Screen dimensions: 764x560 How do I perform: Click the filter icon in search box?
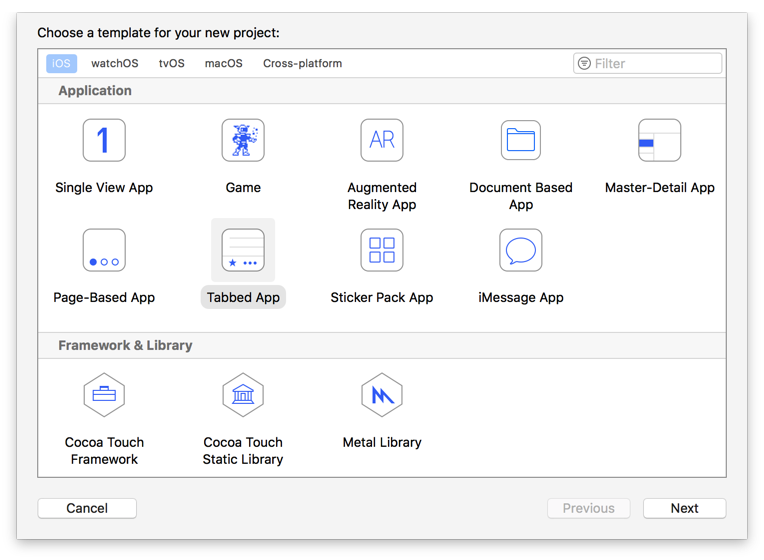(x=584, y=63)
